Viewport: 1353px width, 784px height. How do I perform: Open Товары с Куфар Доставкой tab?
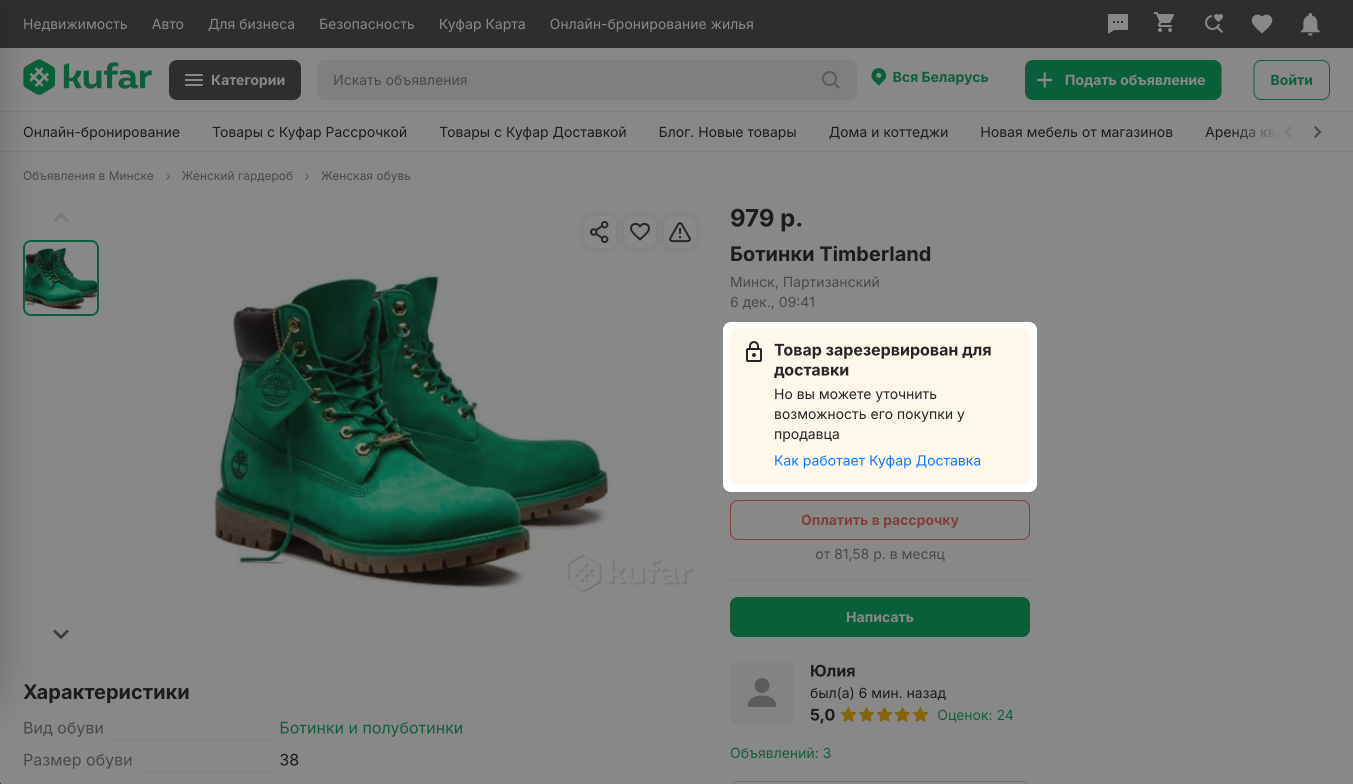tap(533, 132)
